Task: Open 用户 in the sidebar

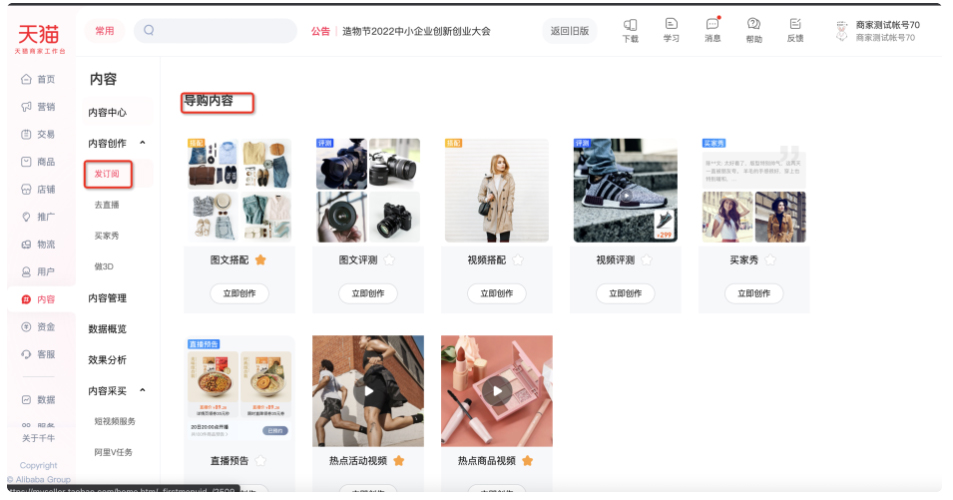Action: 38,272
